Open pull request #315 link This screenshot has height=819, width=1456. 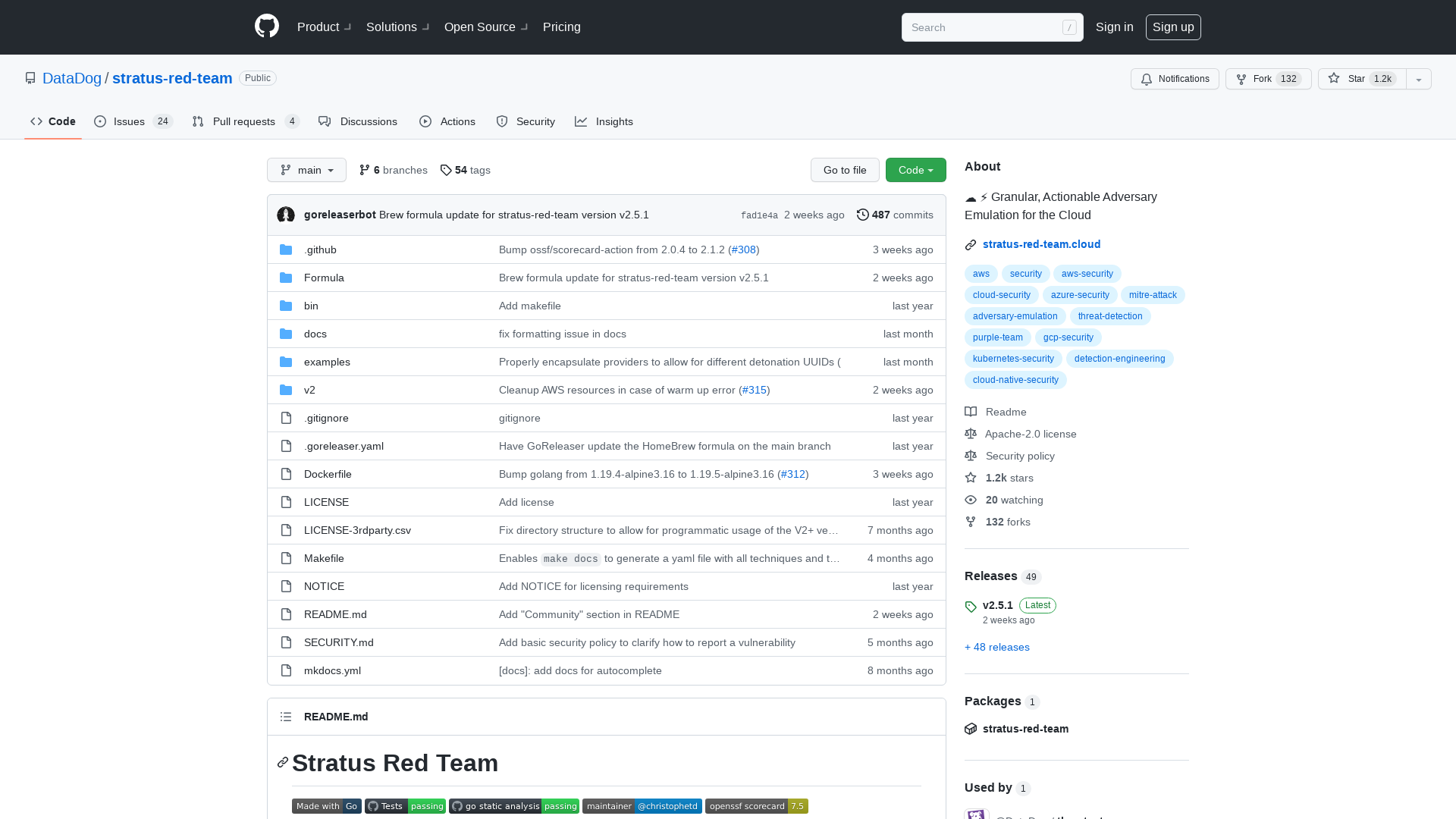pyautogui.click(x=754, y=390)
